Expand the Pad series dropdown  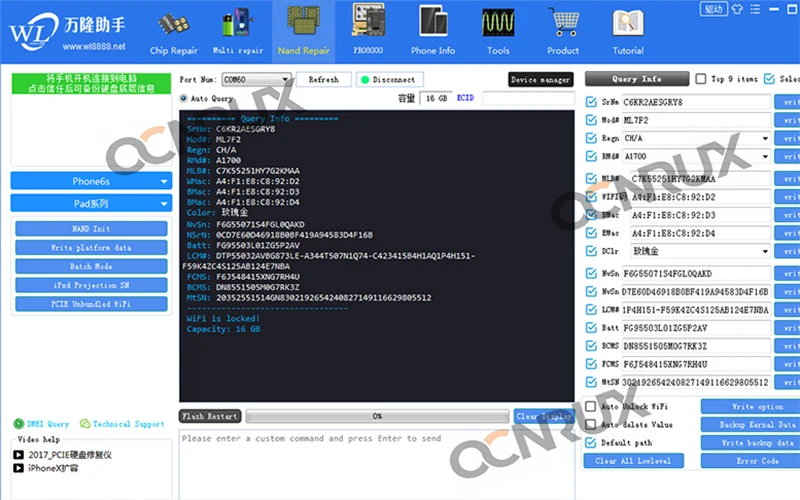point(91,204)
